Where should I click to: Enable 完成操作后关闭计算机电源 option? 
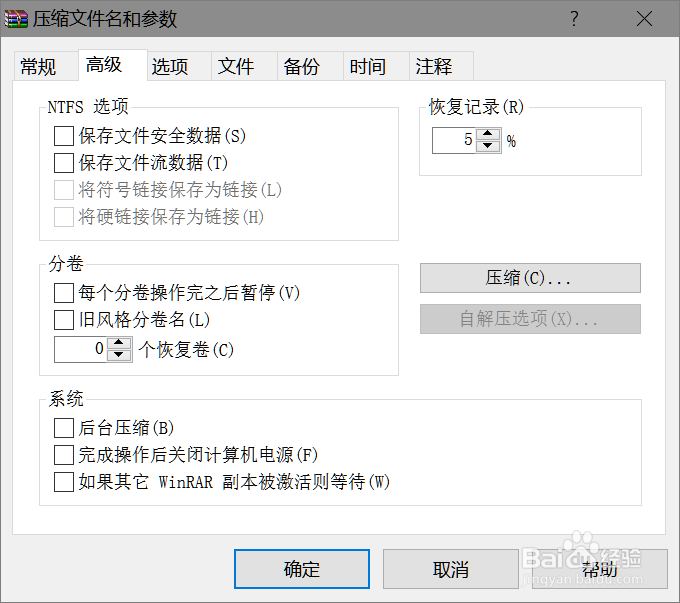coord(64,455)
